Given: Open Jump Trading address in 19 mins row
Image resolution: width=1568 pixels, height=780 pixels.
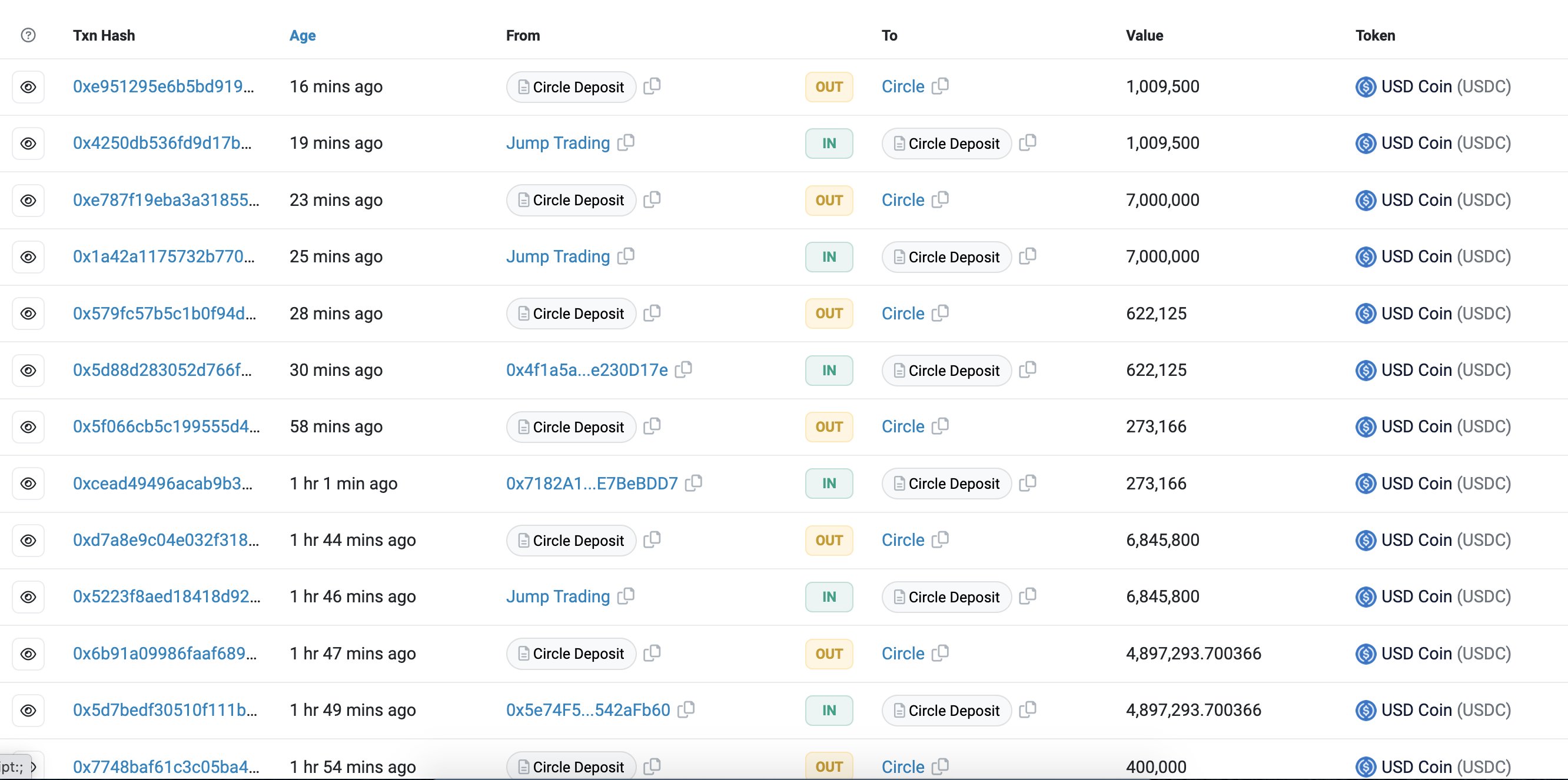Looking at the screenshot, I should coord(557,143).
